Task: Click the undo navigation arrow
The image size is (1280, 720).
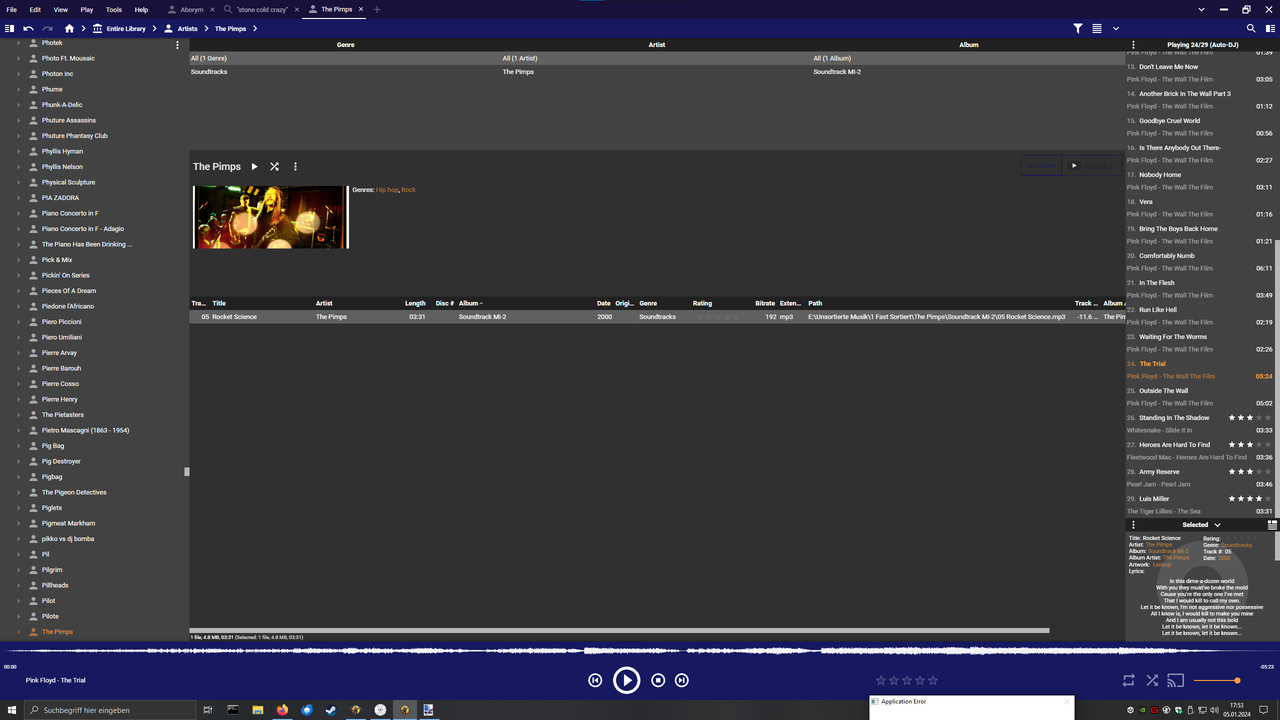Action: pyautogui.click(x=28, y=29)
